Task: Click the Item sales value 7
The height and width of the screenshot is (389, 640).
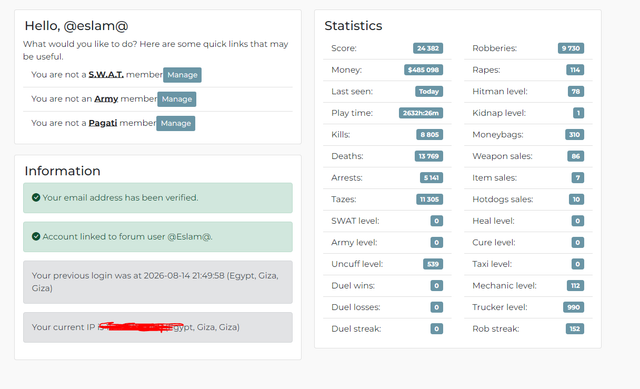Action: click(x=578, y=178)
